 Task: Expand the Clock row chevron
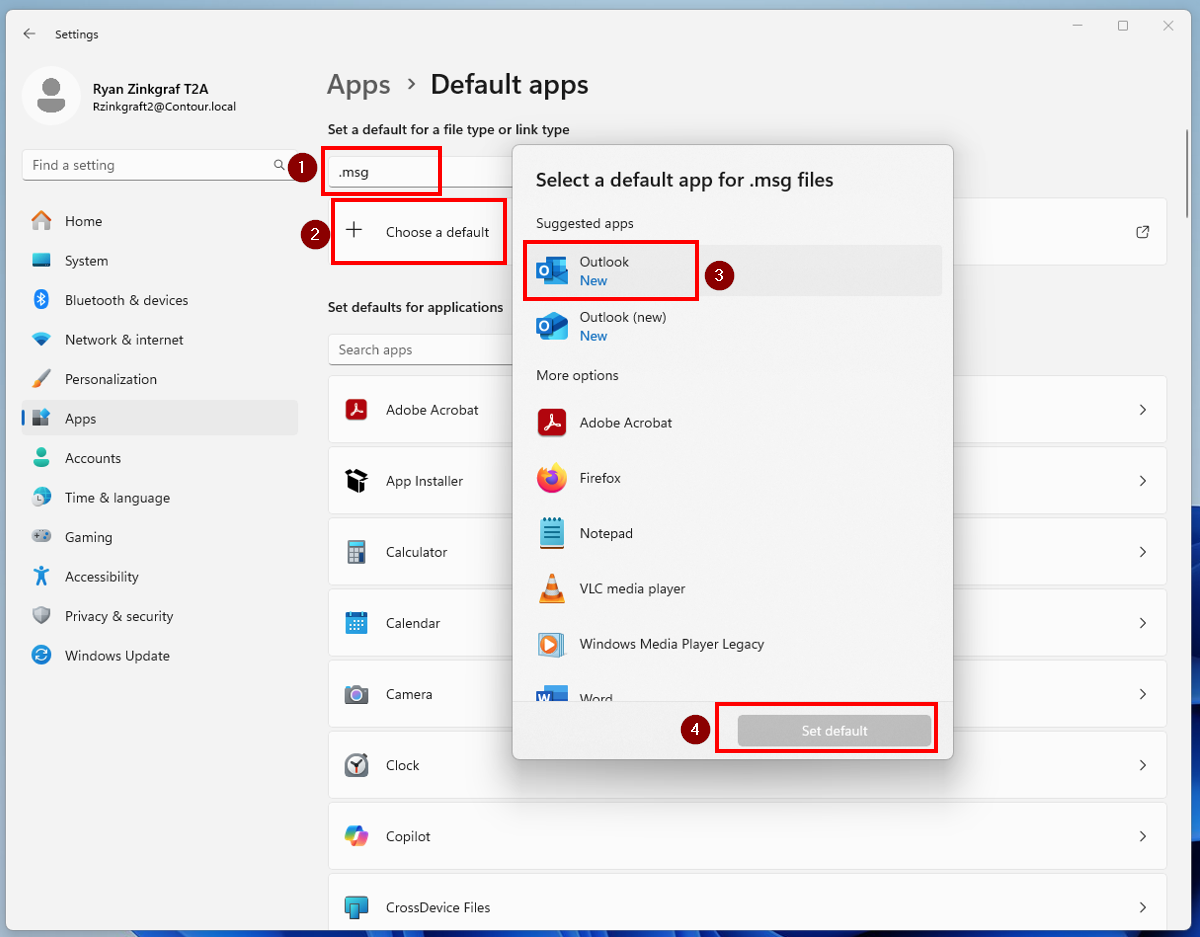[x=1143, y=765]
